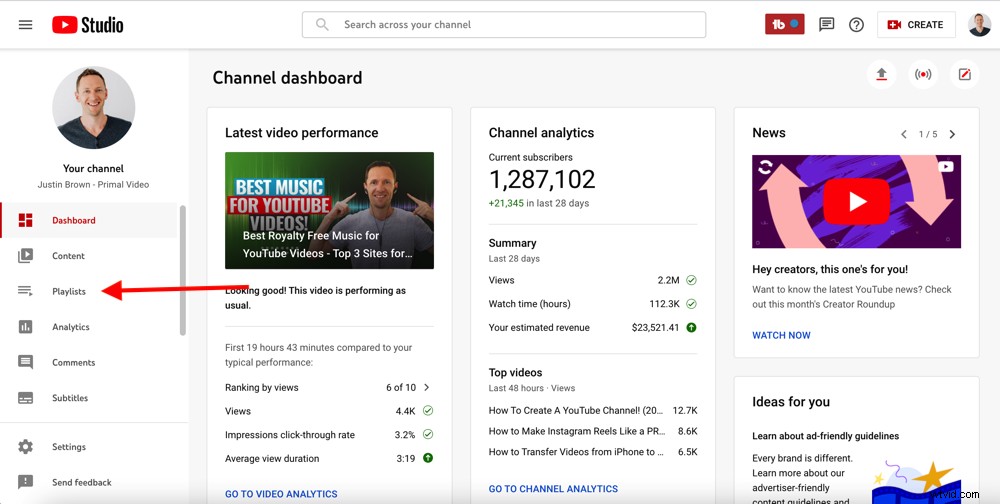
Task: Open the Best Music for YouTube video thumbnail
Action: click(x=329, y=211)
